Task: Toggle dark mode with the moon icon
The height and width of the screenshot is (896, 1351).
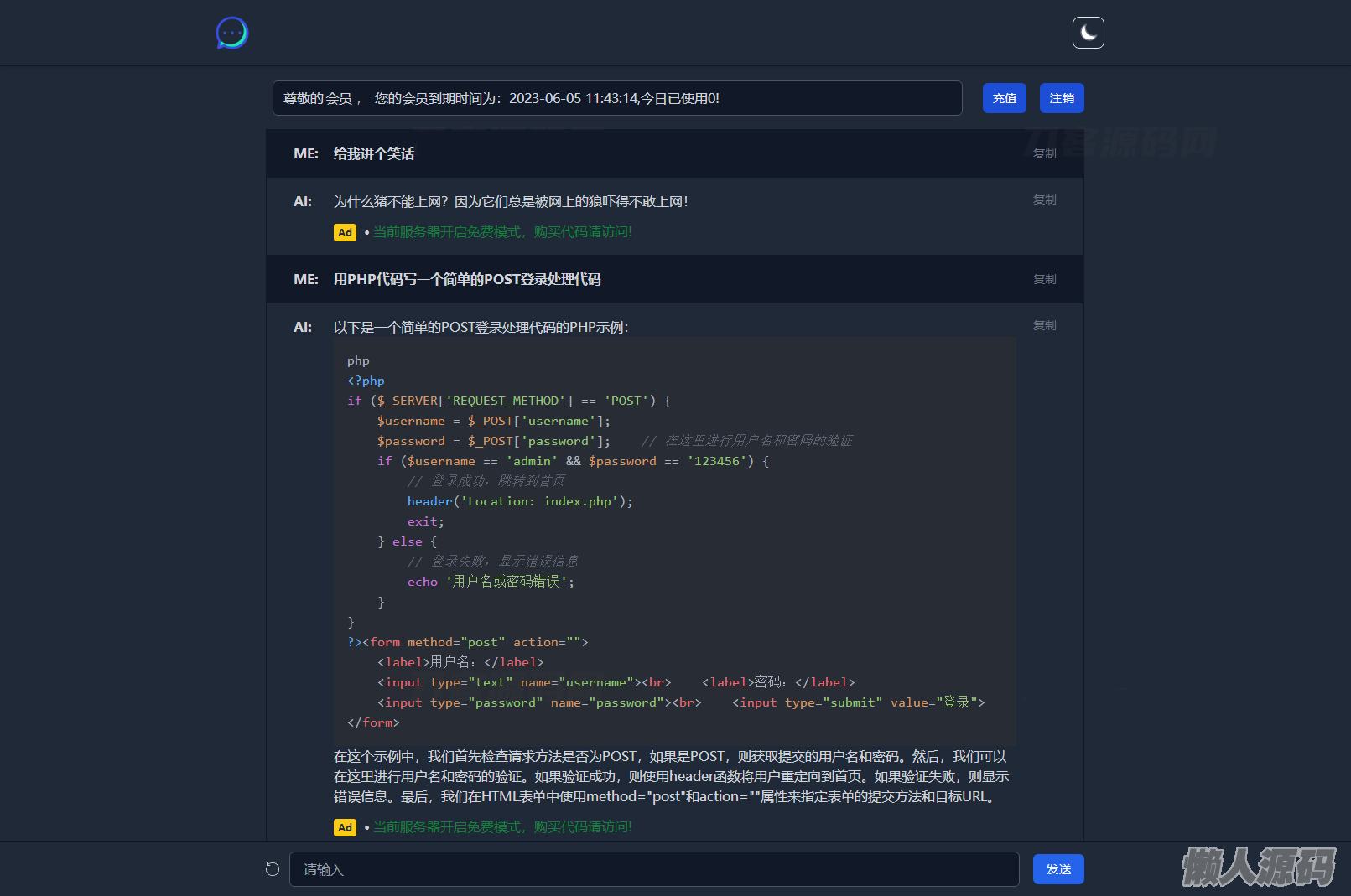Action: pos(1088,33)
